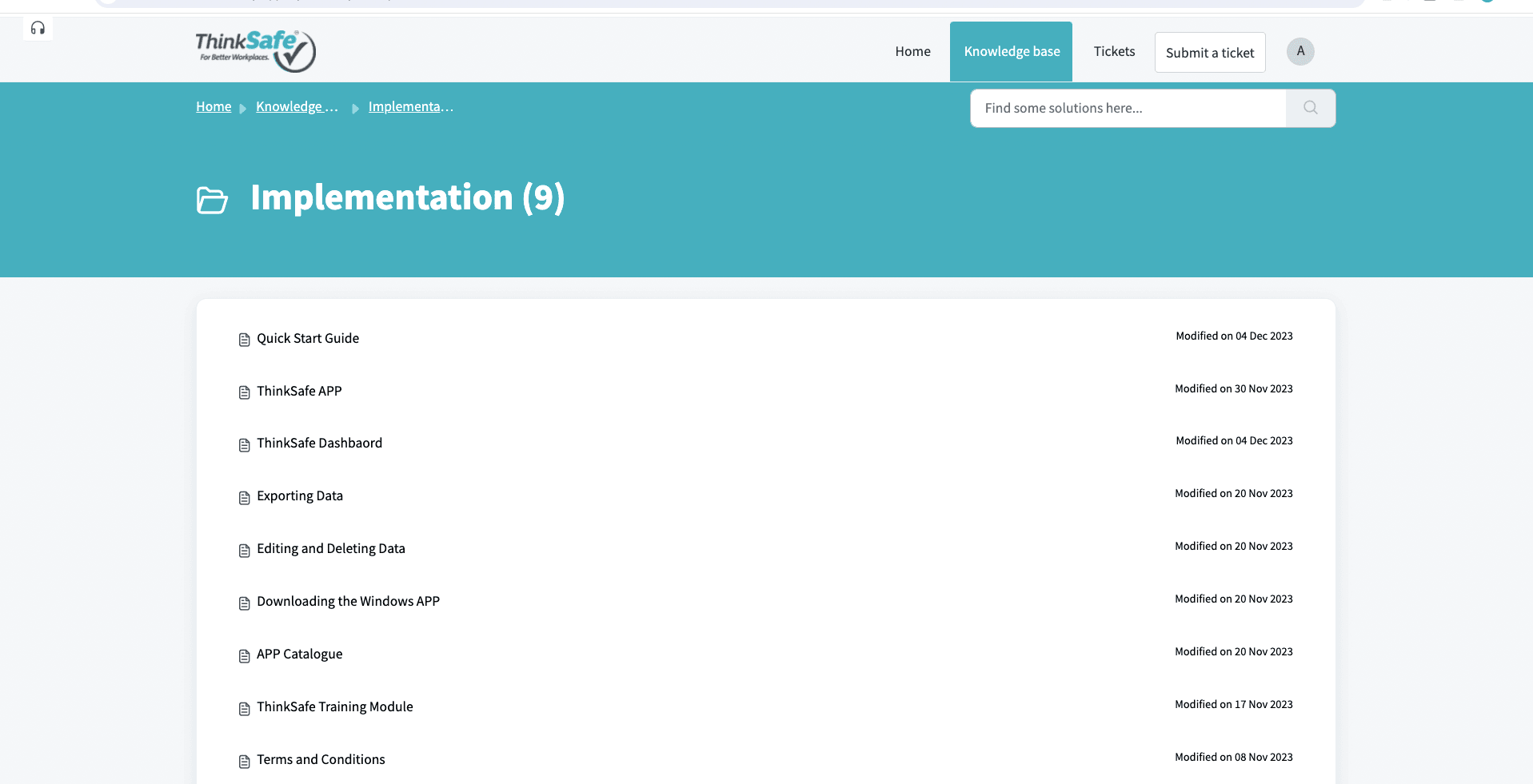Click the document icon beside Quick Start Guide
The width and height of the screenshot is (1533, 784).
click(x=244, y=340)
